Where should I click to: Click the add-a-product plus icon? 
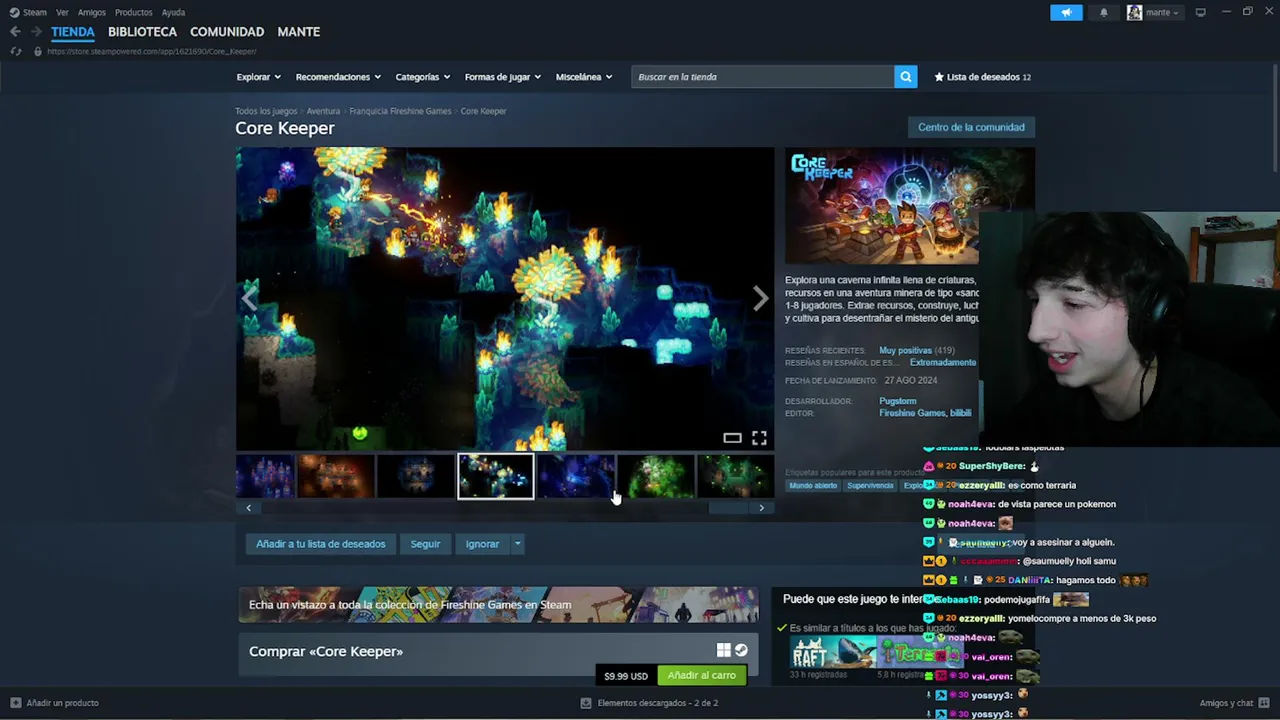pyautogui.click(x=15, y=703)
